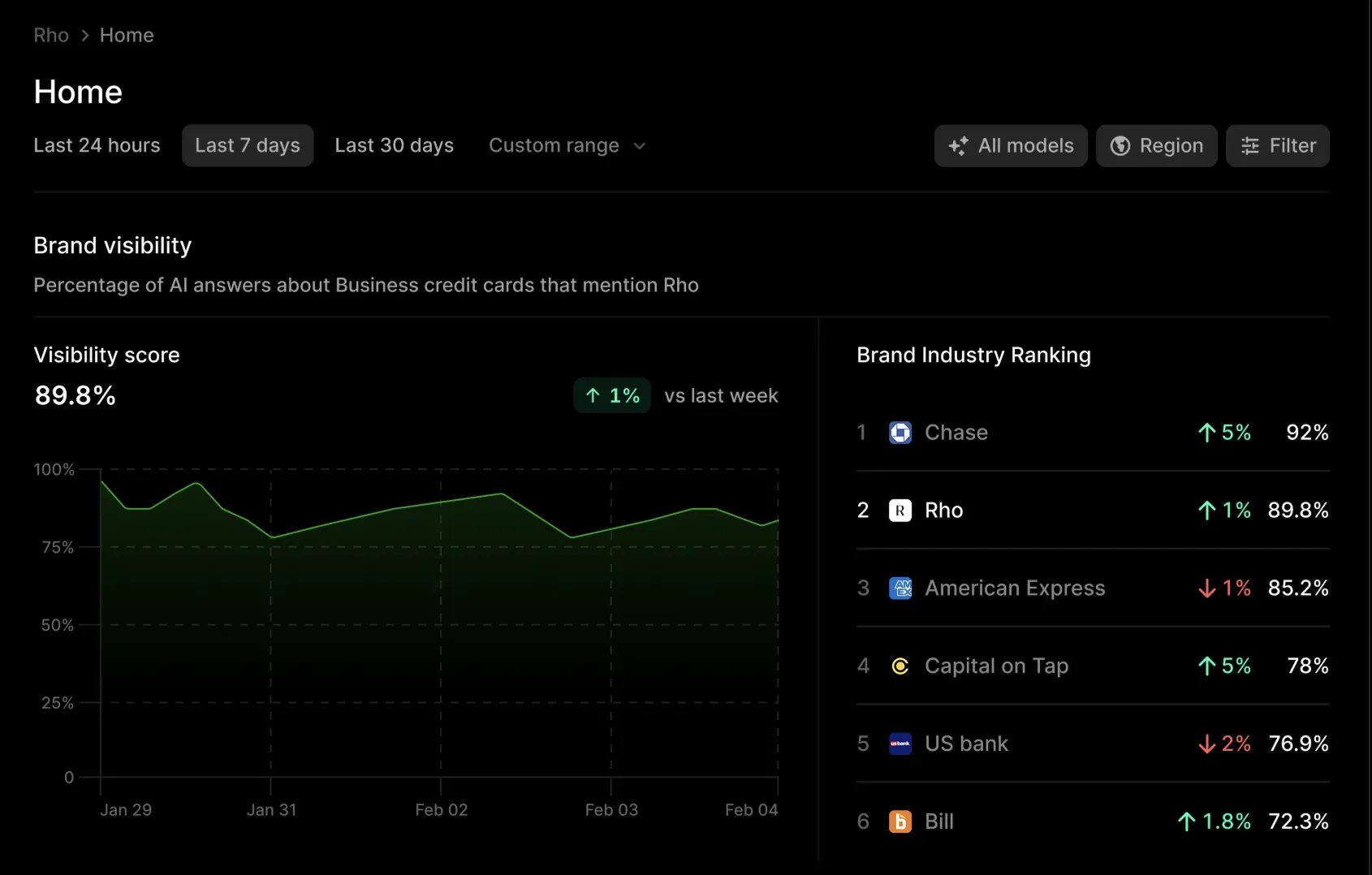1372x875 pixels.
Task: Click the Chase brand logo icon
Action: [900, 433]
